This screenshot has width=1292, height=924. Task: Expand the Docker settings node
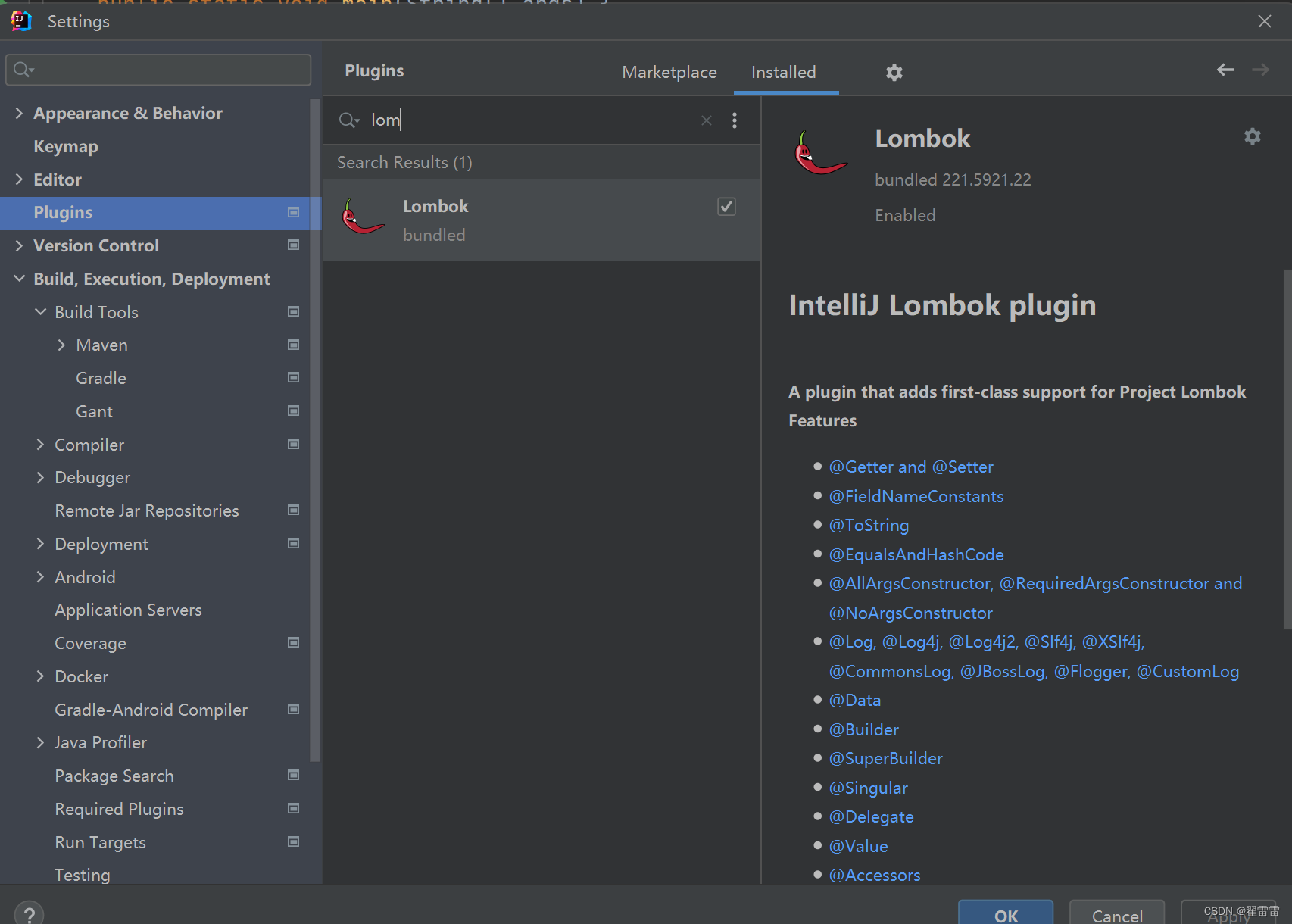click(40, 676)
